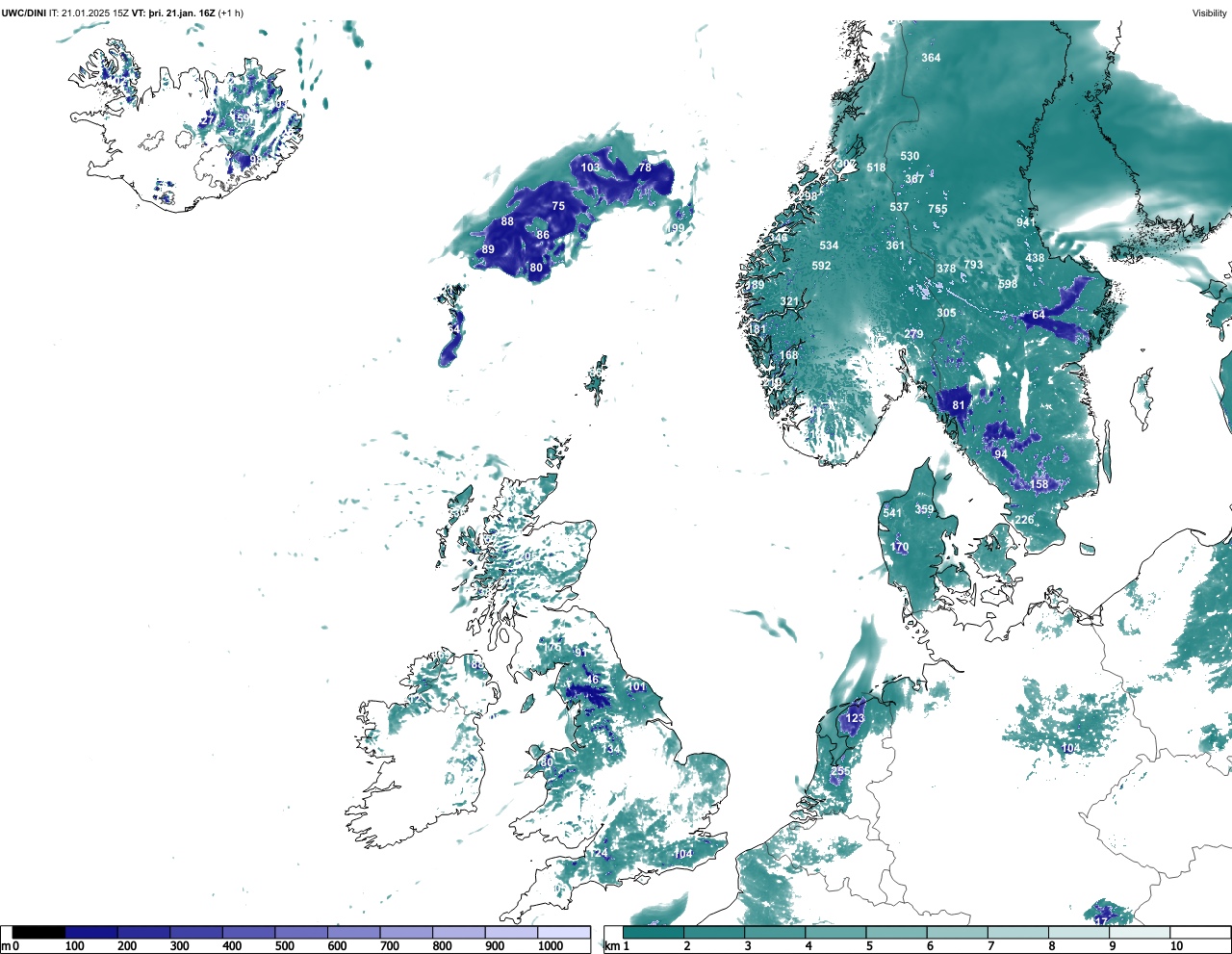Image resolution: width=1232 pixels, height=954 pixels.
Task: Click the value '123' over the Netherlands
Action: 855,718
